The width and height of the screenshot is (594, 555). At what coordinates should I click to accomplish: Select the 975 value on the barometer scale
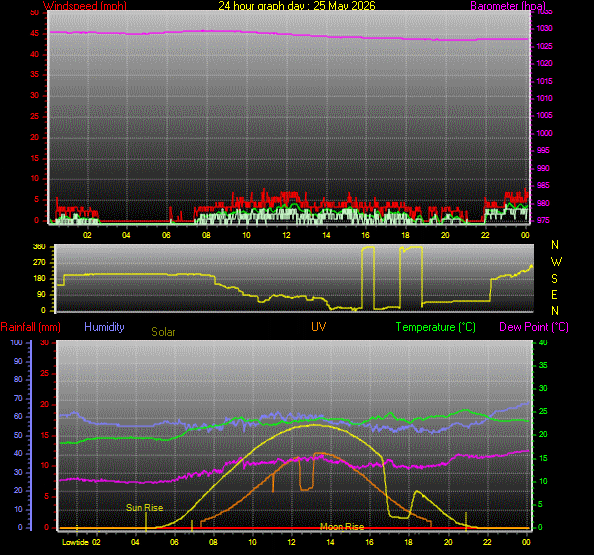click(543, 220)
